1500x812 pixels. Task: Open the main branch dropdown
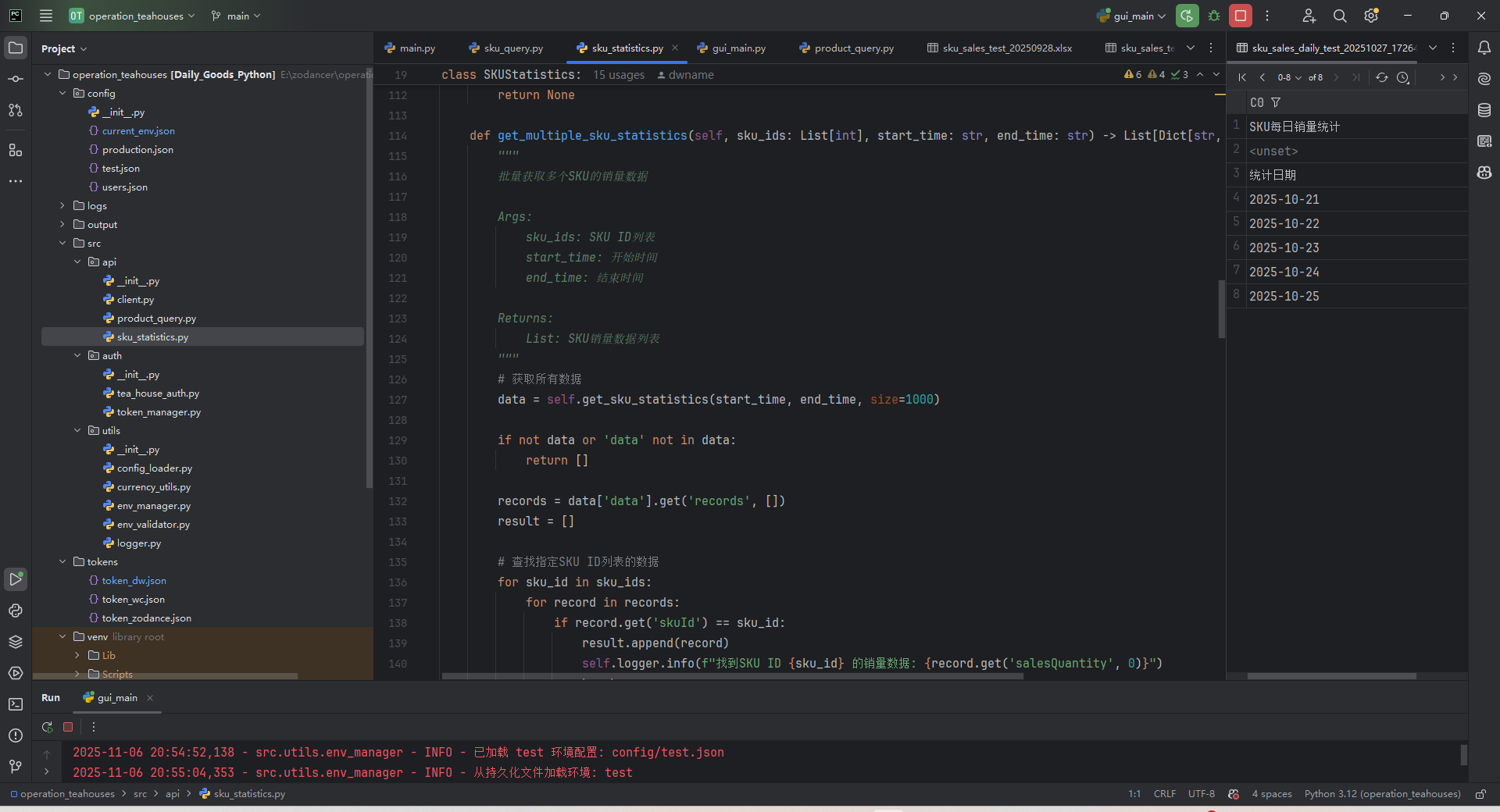coord(236,16)
